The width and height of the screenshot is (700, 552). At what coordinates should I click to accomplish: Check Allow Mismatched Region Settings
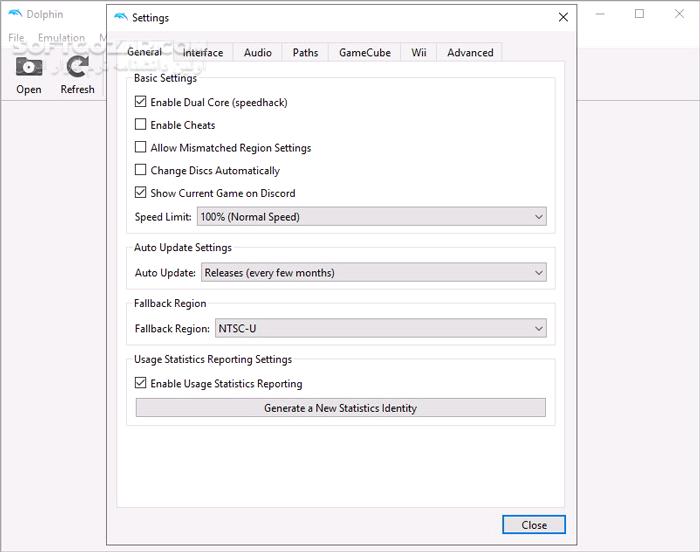[x=140, y=147]
